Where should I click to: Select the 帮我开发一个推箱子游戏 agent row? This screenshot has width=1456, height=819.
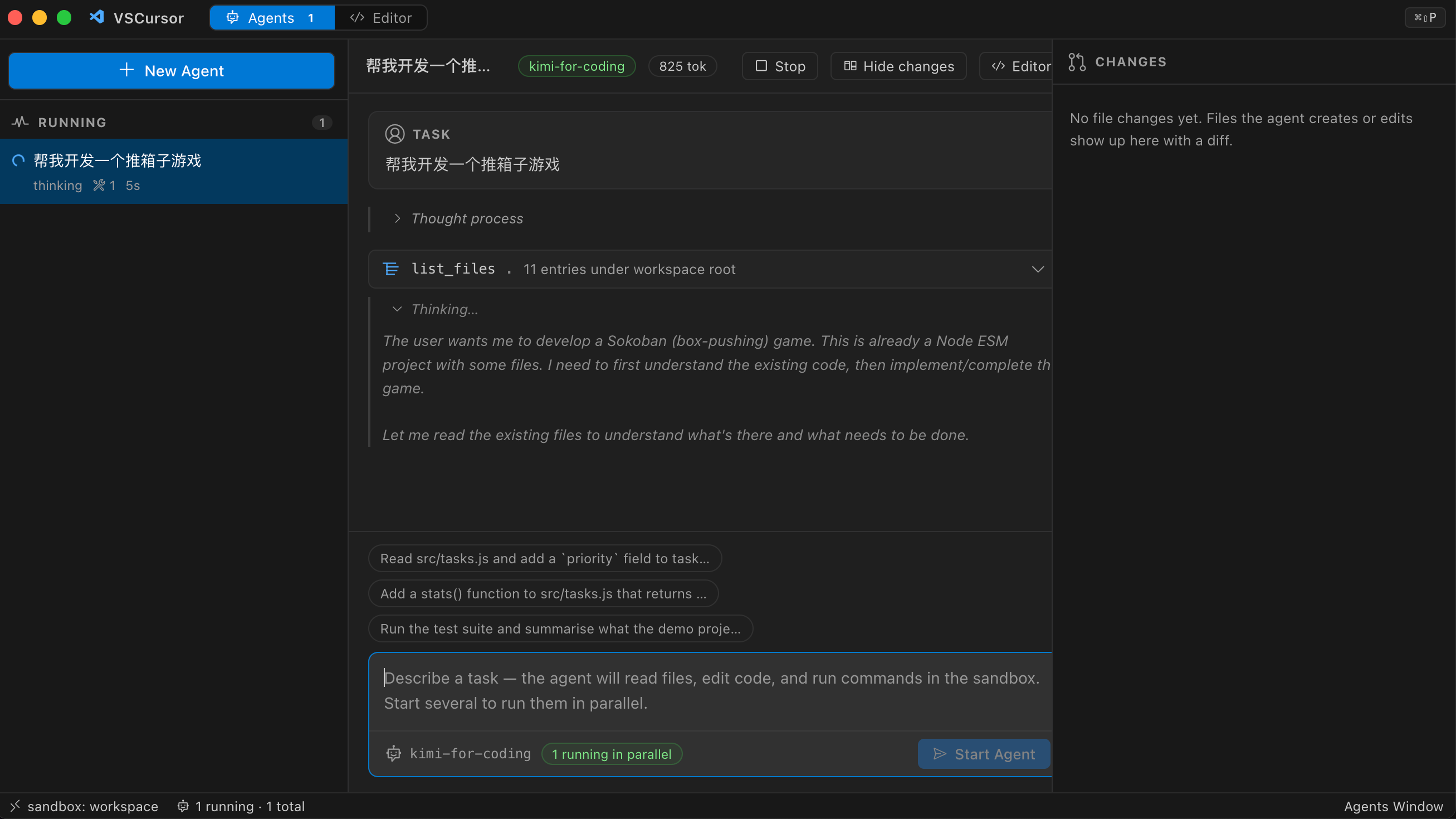coord(174,172)
